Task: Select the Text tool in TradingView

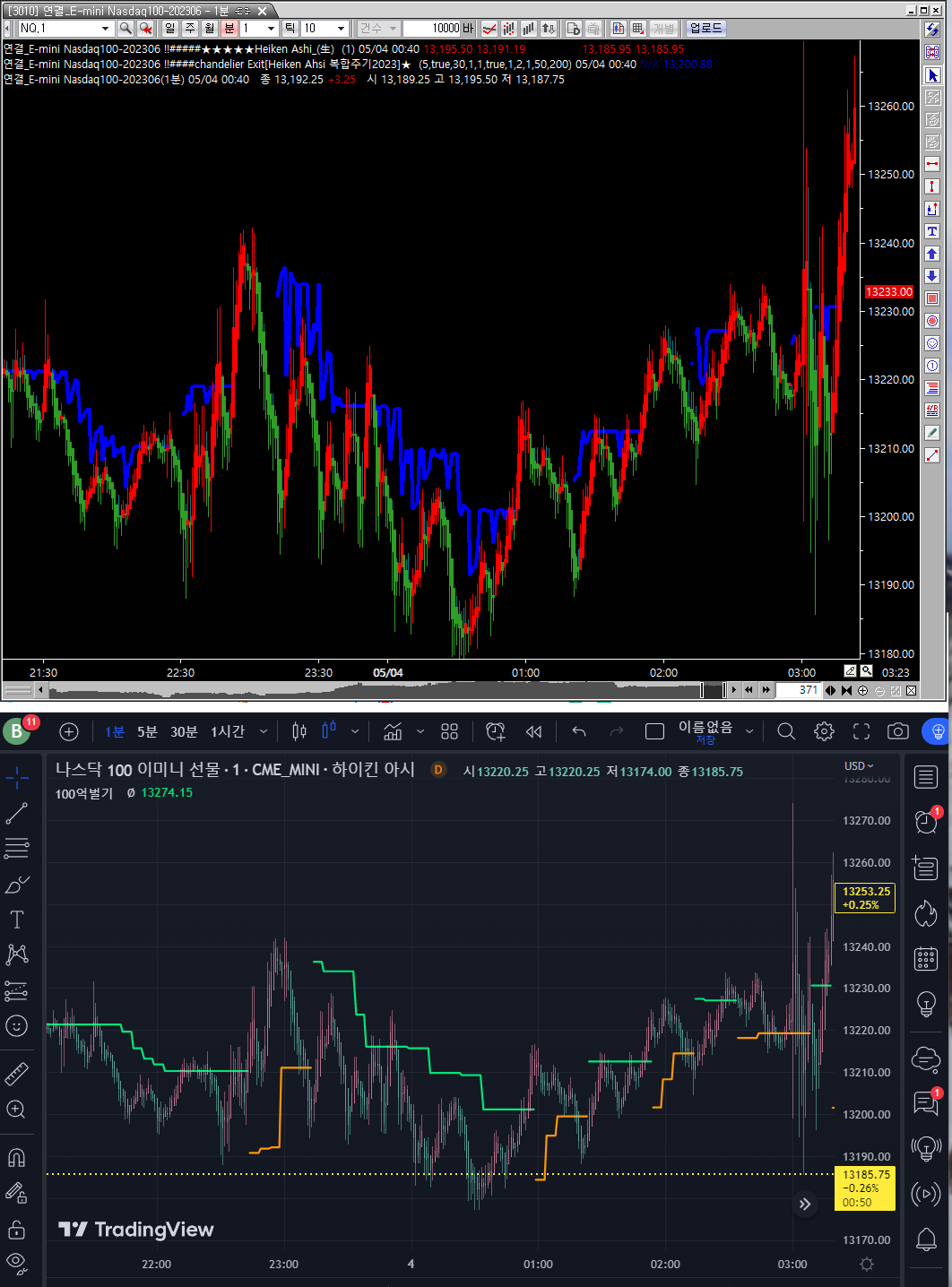Action: tap(17, 920)
